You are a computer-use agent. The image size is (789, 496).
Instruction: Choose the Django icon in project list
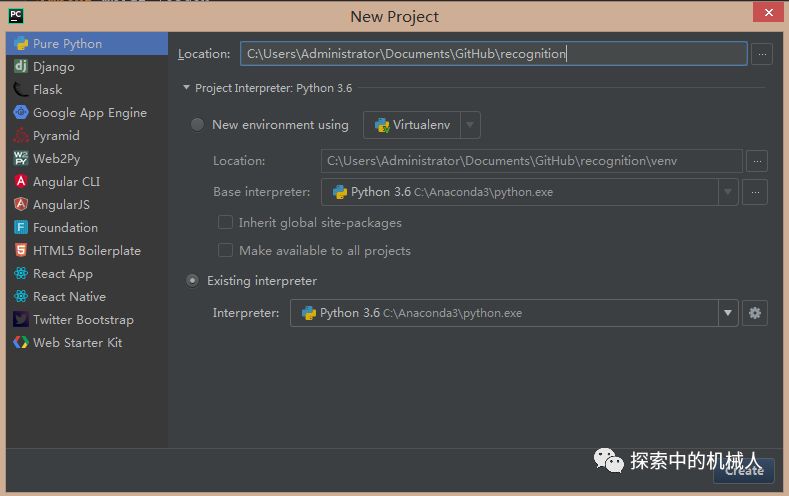point(21,66)
